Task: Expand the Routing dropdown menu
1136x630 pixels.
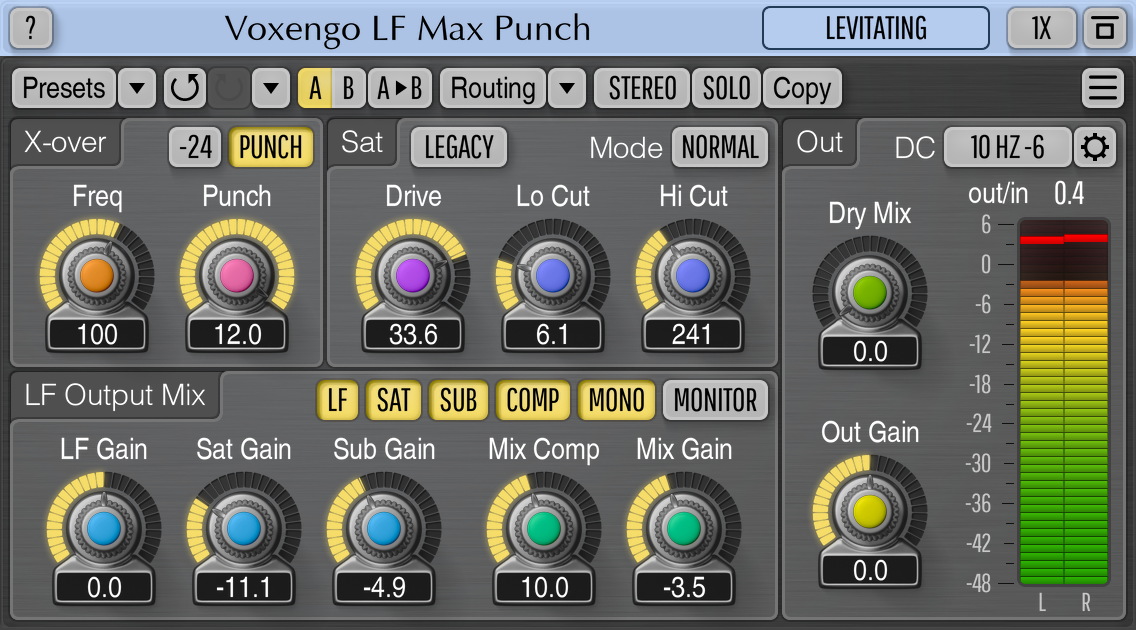Action: tap(565, 88)
